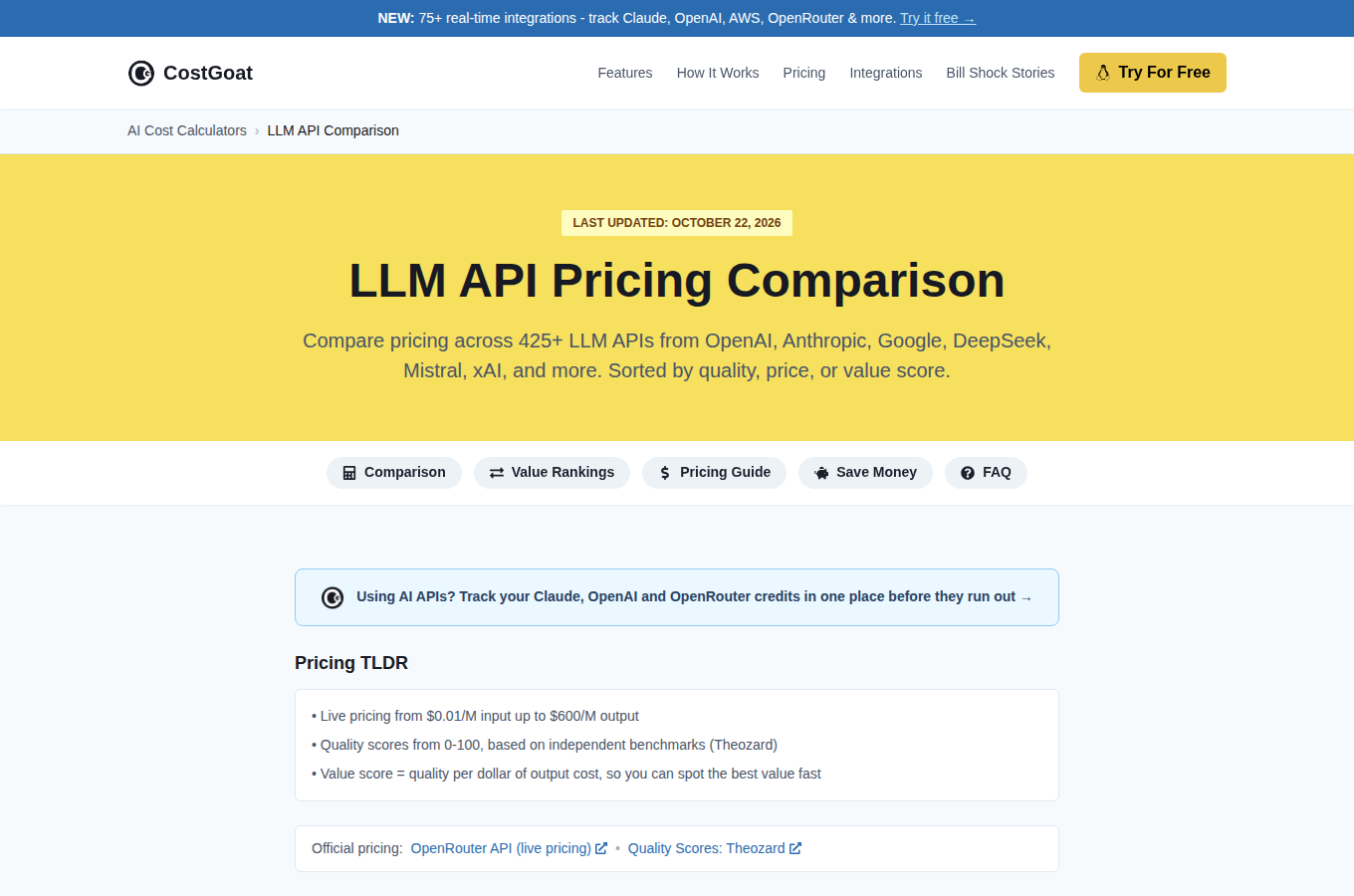Jump to the Comparison section
Viewport: 1354px width, 896px height.
[x=394, y=473]
